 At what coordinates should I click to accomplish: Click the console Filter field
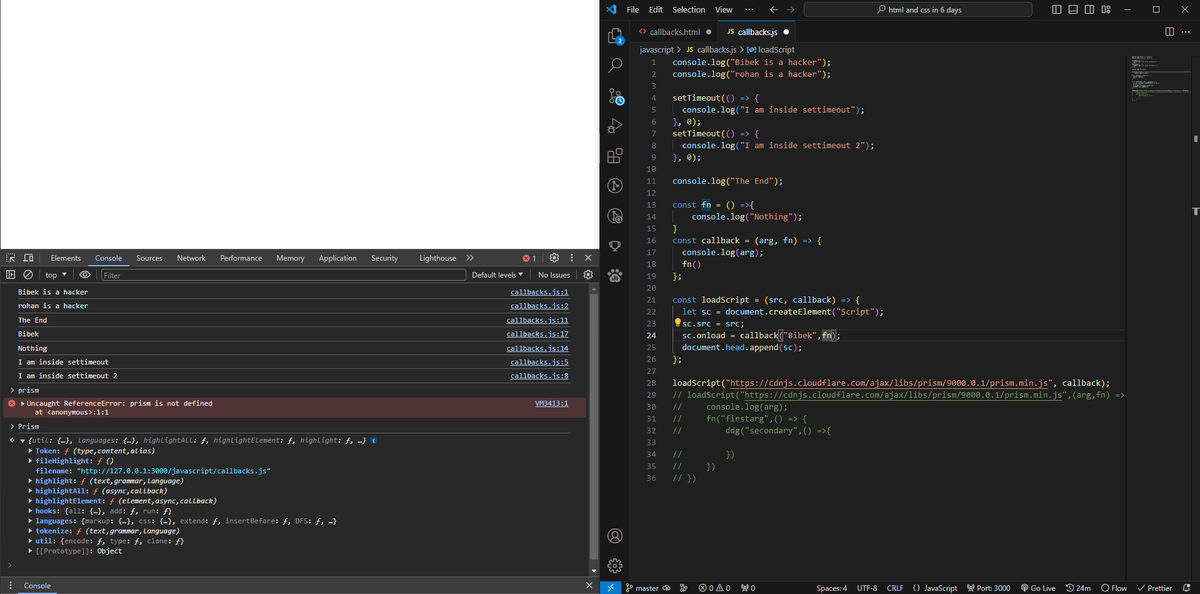282,274
